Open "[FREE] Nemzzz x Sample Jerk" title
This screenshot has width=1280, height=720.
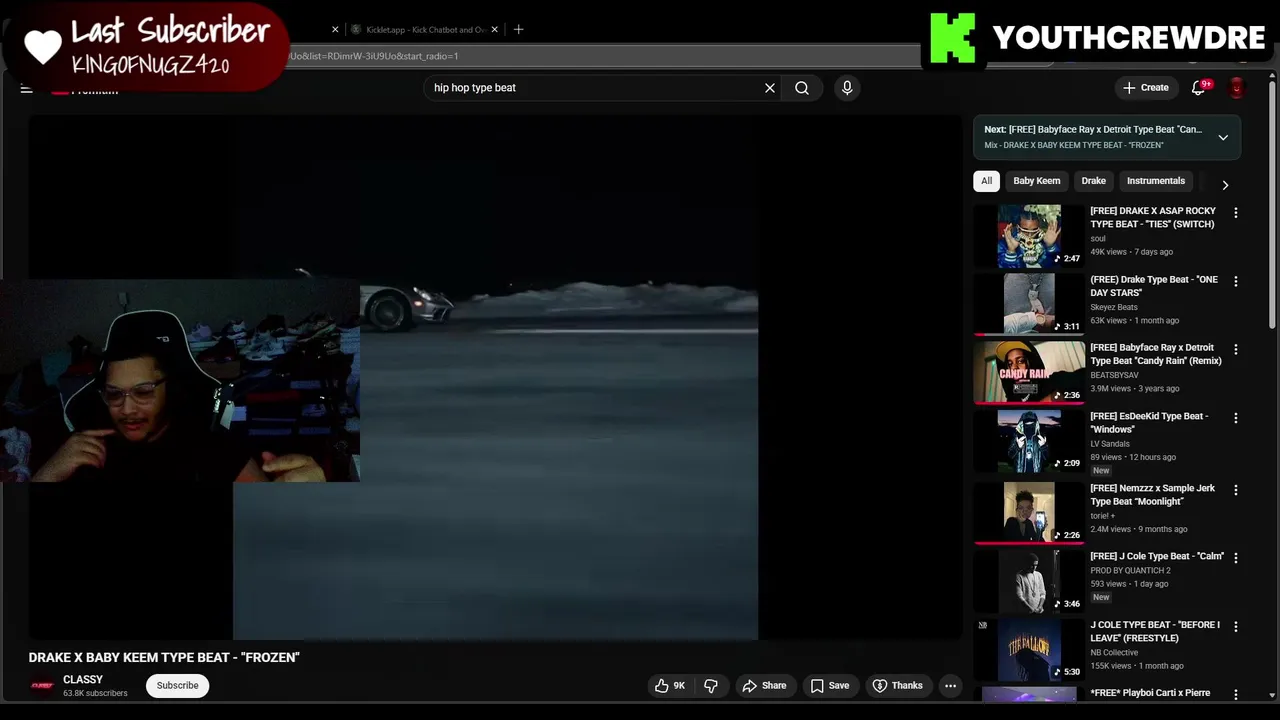coord(1152,494)
